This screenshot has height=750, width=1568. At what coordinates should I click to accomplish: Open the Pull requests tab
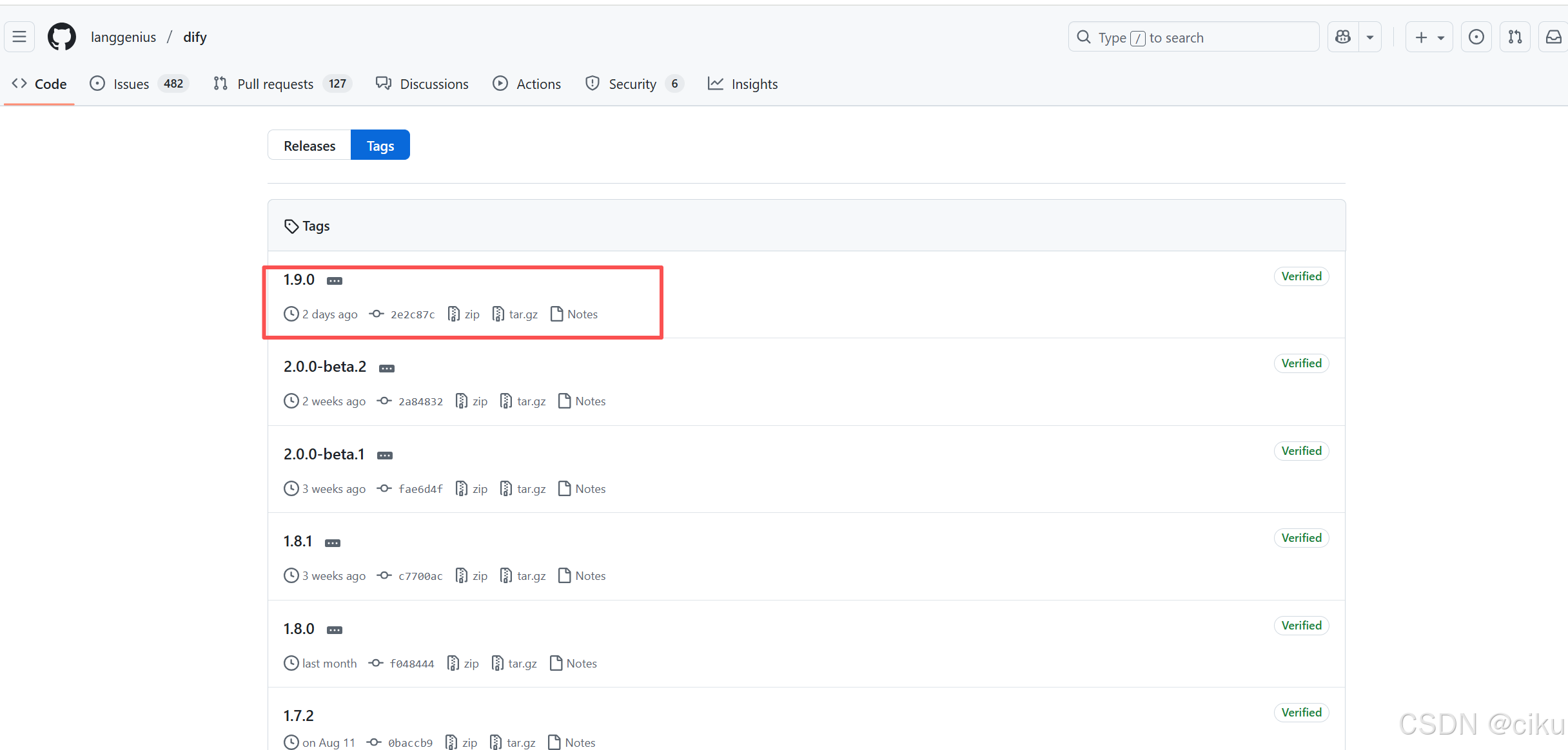click(x=282, y=84)
